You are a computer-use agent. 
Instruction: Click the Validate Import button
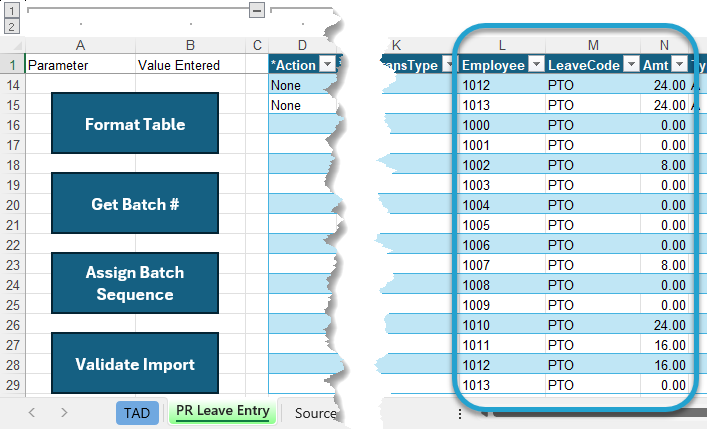135,363
